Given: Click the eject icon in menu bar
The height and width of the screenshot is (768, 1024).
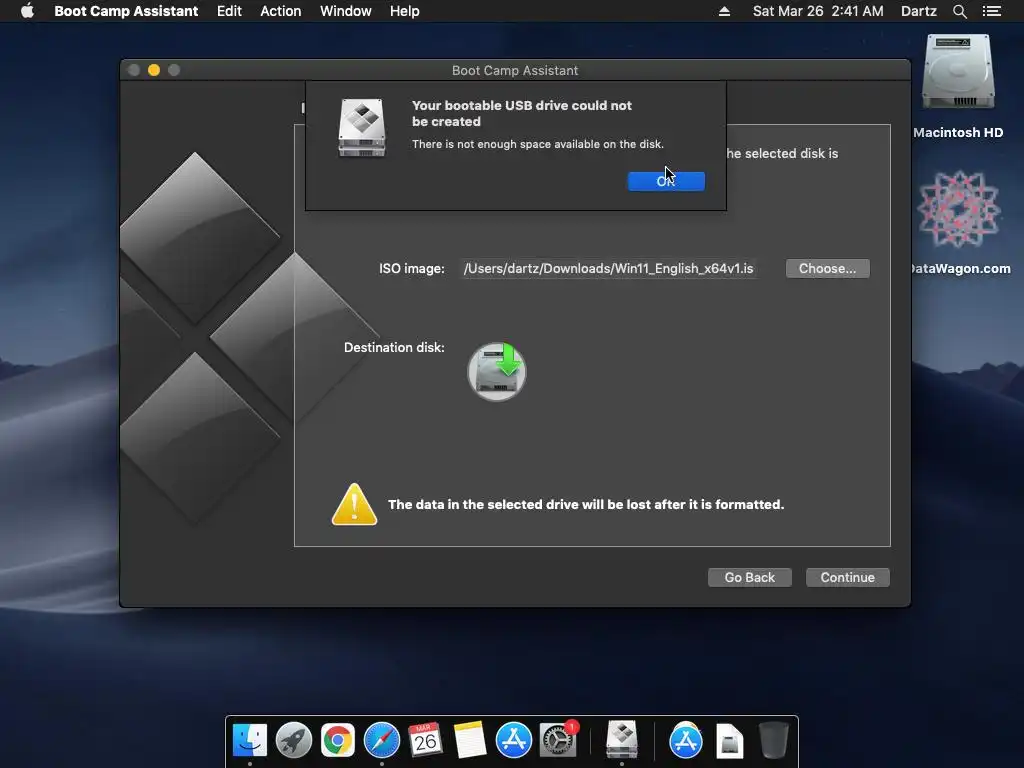Looking at the screenshot, I should coord(724,11).
